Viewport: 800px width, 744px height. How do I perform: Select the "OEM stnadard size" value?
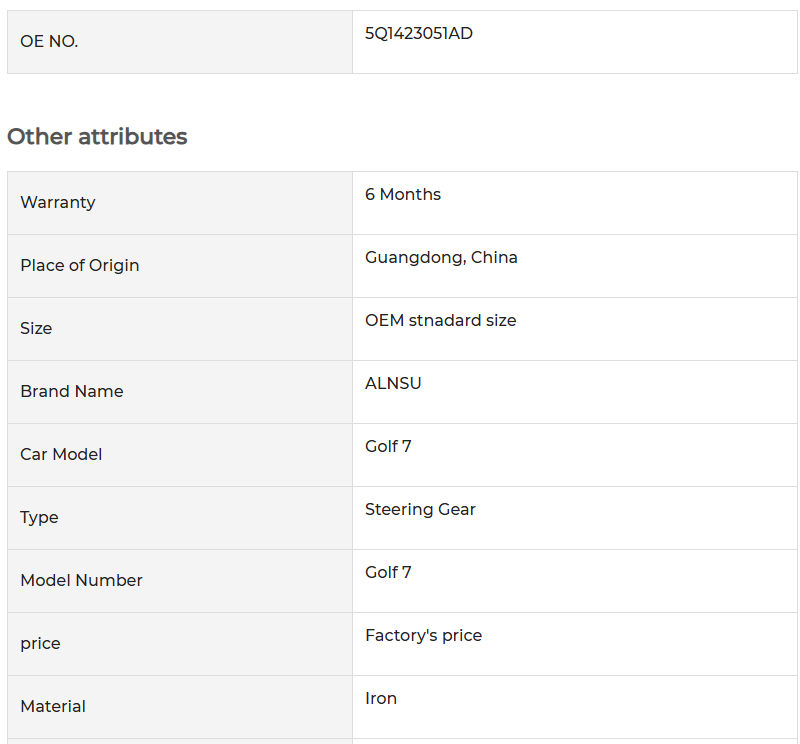[441, 320]
